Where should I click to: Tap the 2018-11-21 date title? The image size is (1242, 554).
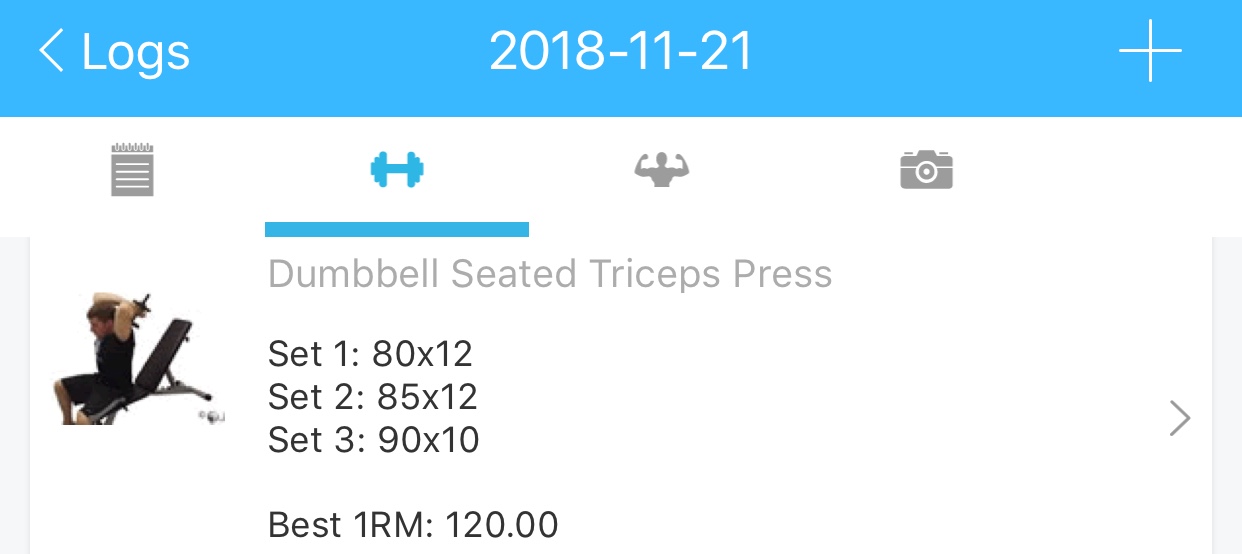point(620,52)
